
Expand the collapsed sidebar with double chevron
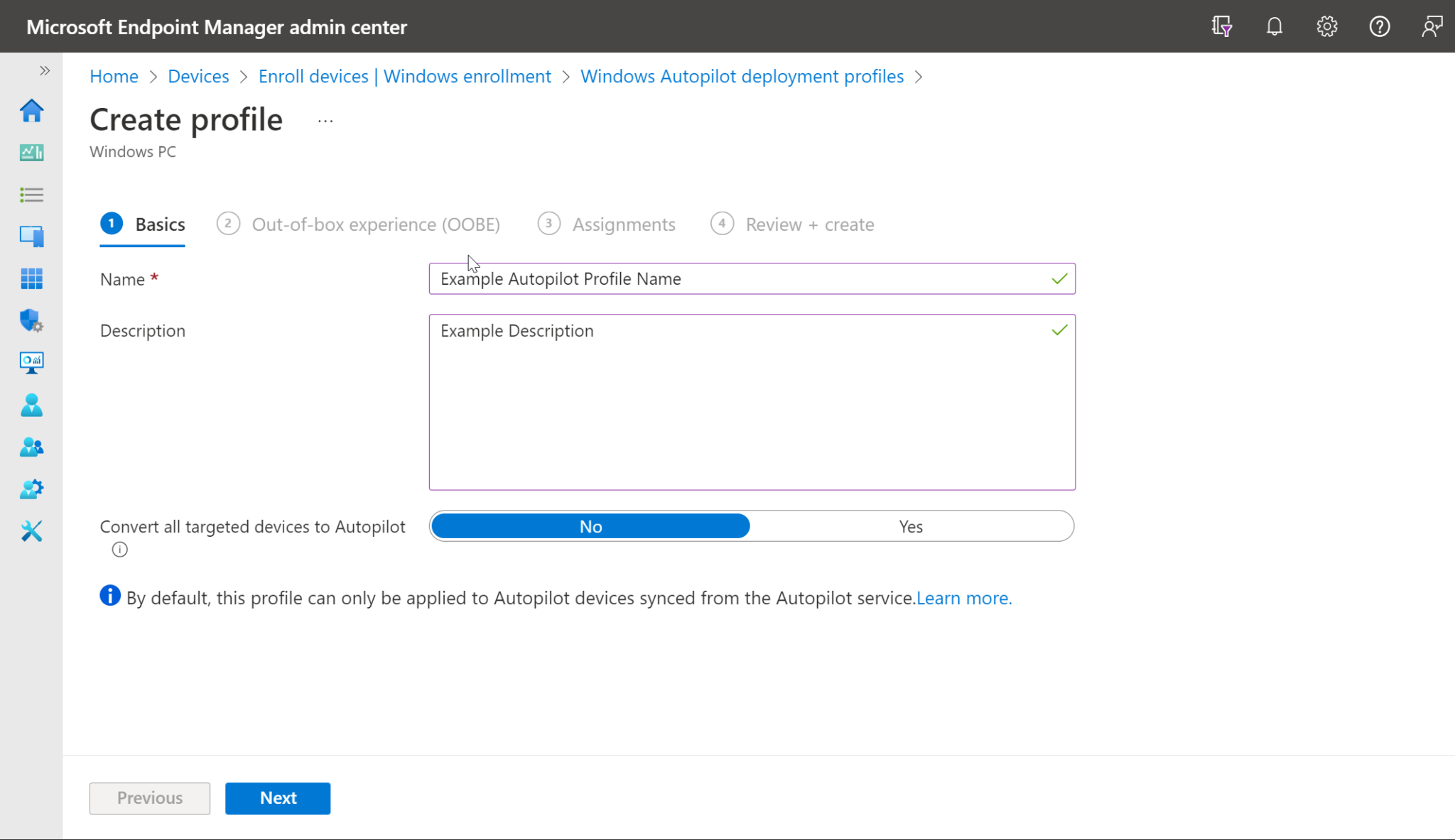tap(45, 70)
